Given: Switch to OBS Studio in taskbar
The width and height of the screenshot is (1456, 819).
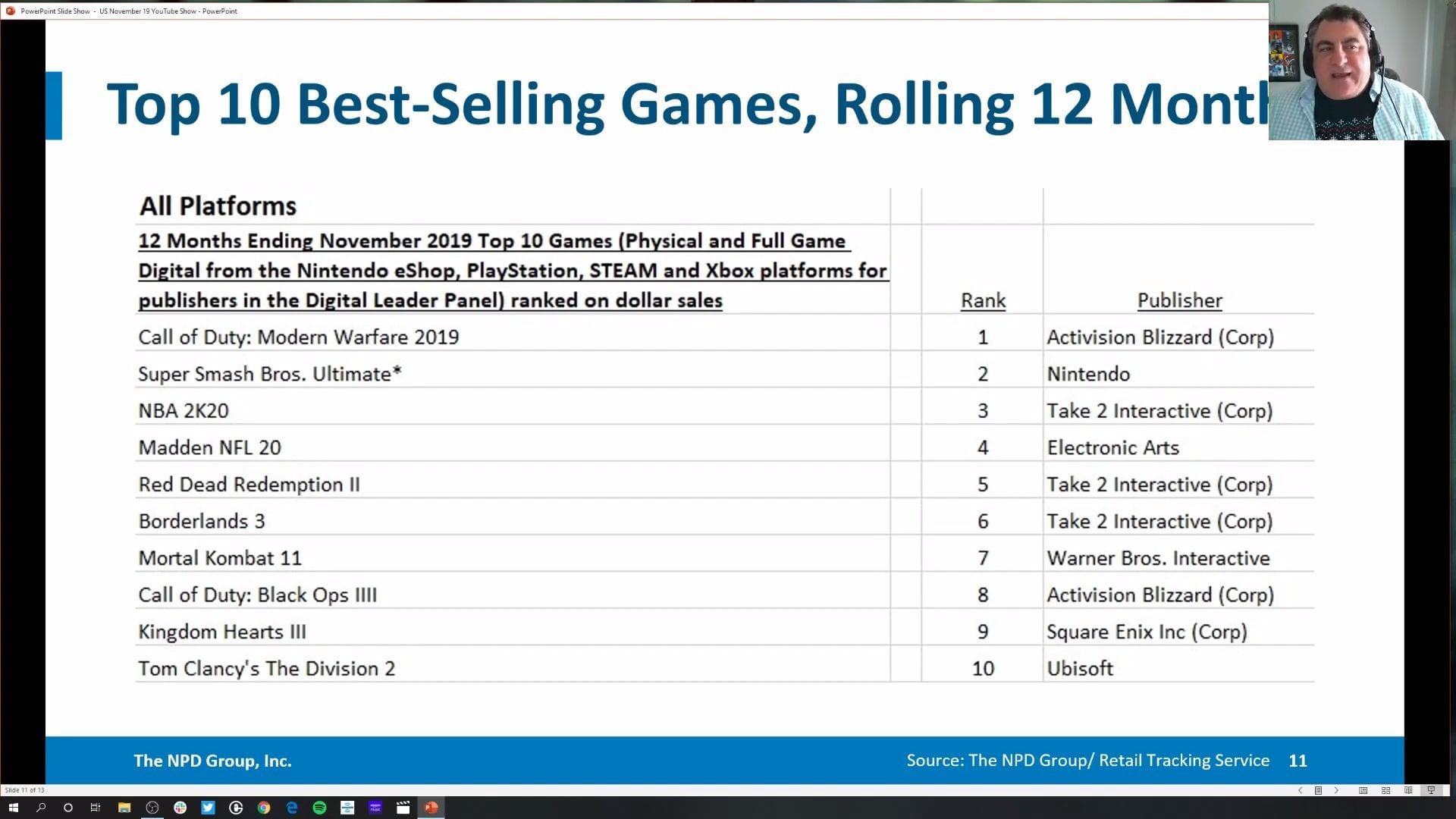Looking at the screenshot, I should tap(152, 808).
